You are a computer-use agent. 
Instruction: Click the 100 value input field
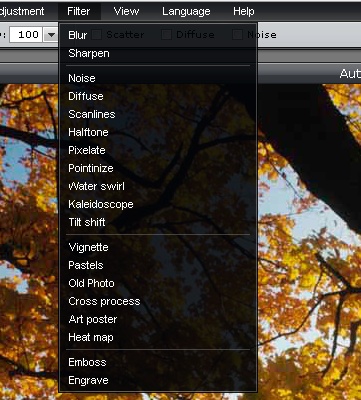pos(26,35)
